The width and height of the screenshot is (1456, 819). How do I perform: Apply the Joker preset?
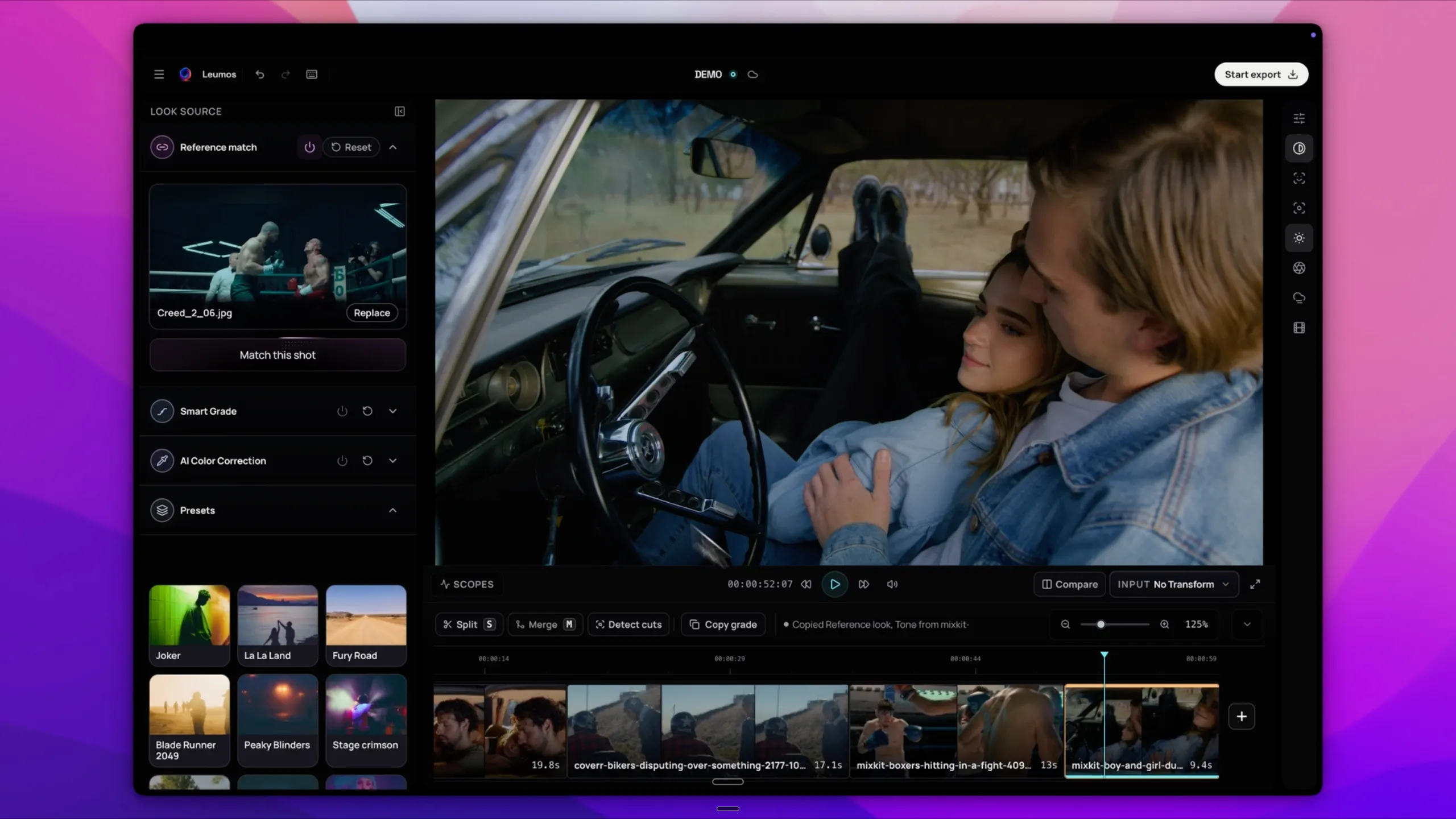[x=189, y=625]
